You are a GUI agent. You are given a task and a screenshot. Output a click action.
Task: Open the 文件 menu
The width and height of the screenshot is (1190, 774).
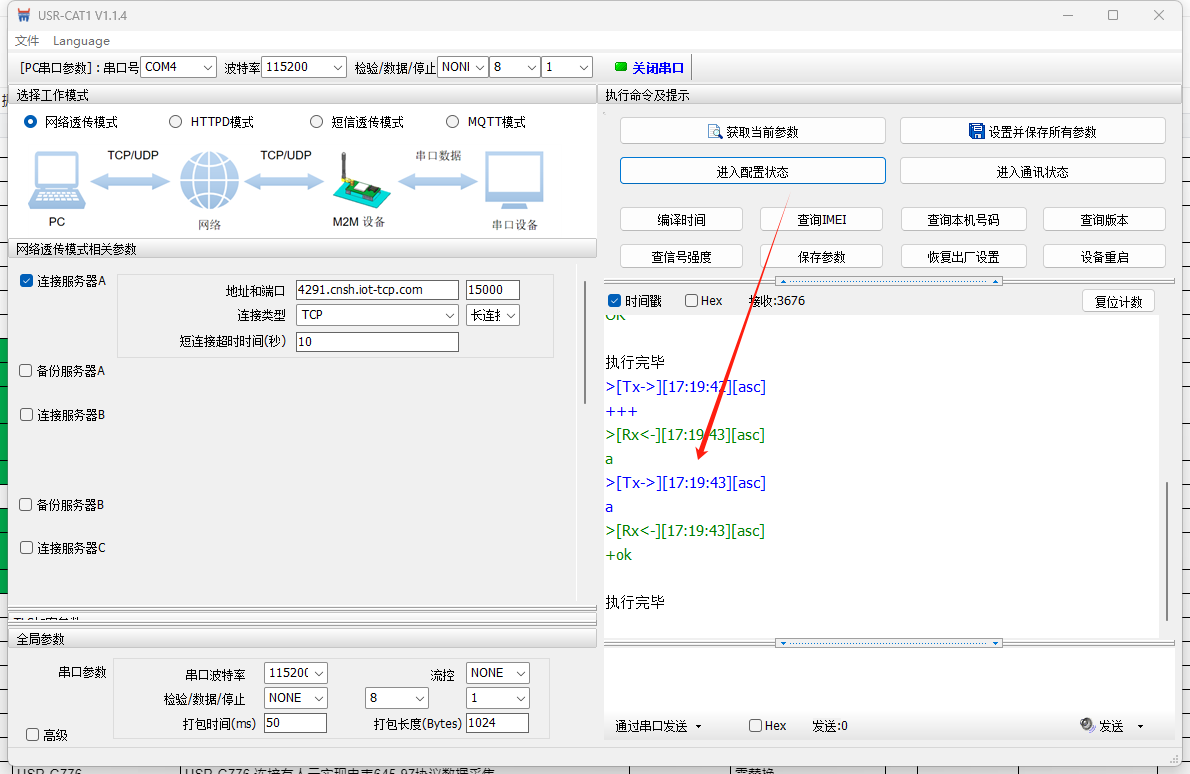click(x=27, y=41)
